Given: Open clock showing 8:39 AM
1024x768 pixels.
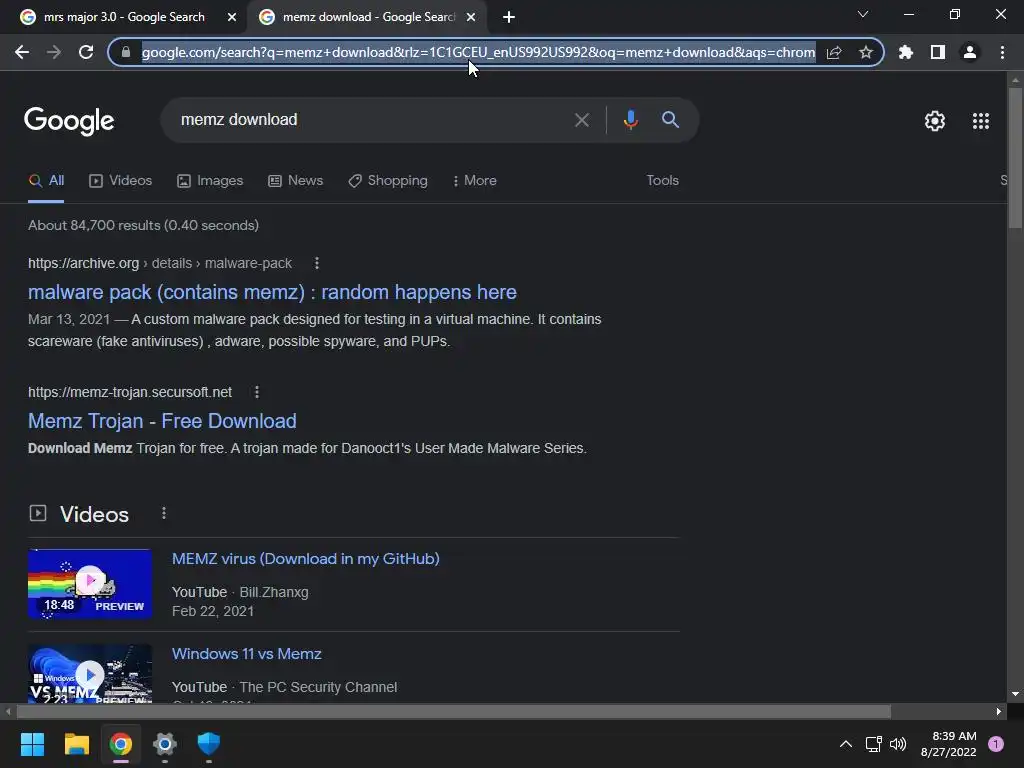Looking at the screenshot, I should pos(948,744).
